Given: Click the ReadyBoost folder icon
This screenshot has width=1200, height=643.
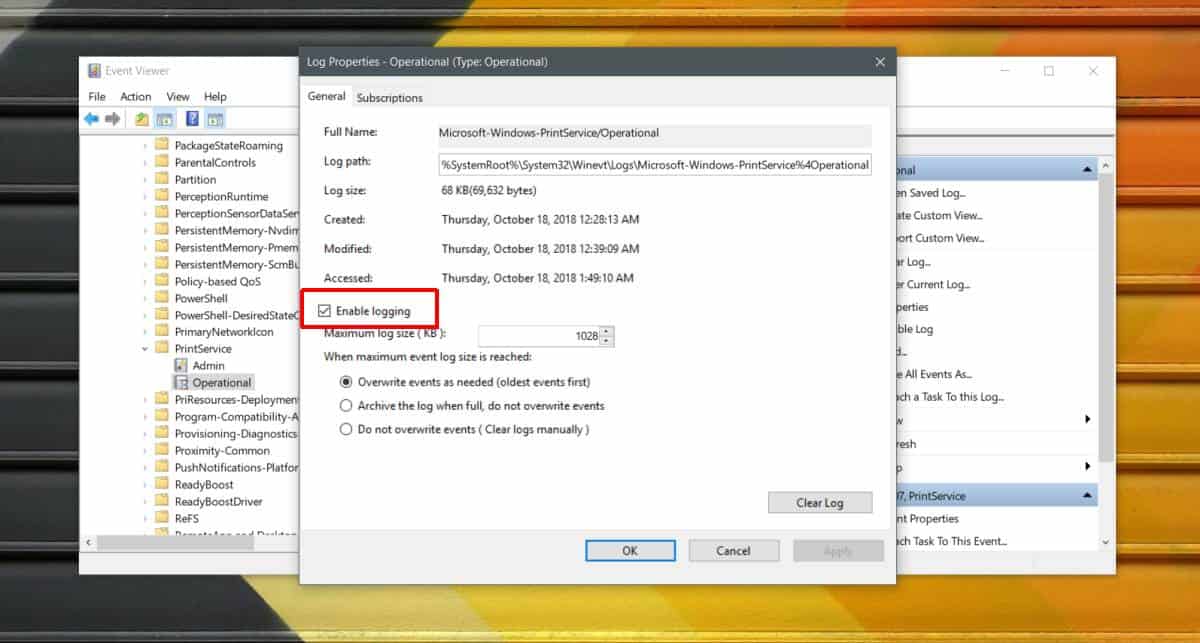Looking at the screenshot, I should tap(162, 485).
